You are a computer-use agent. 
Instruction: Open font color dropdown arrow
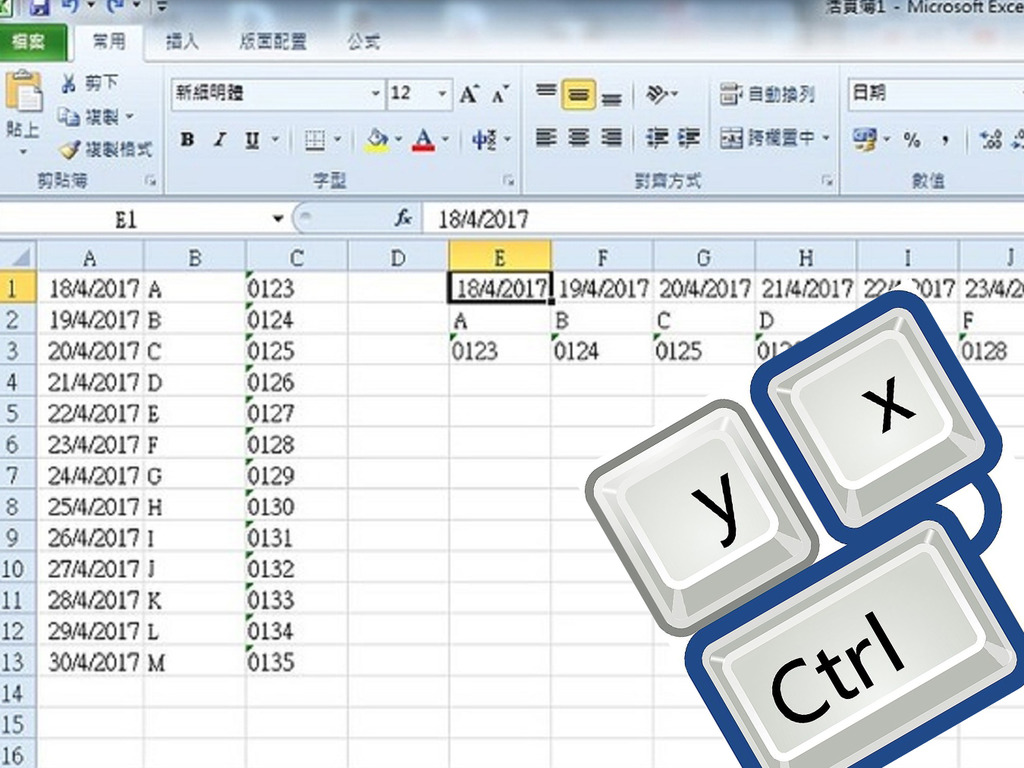click(445, 139)
